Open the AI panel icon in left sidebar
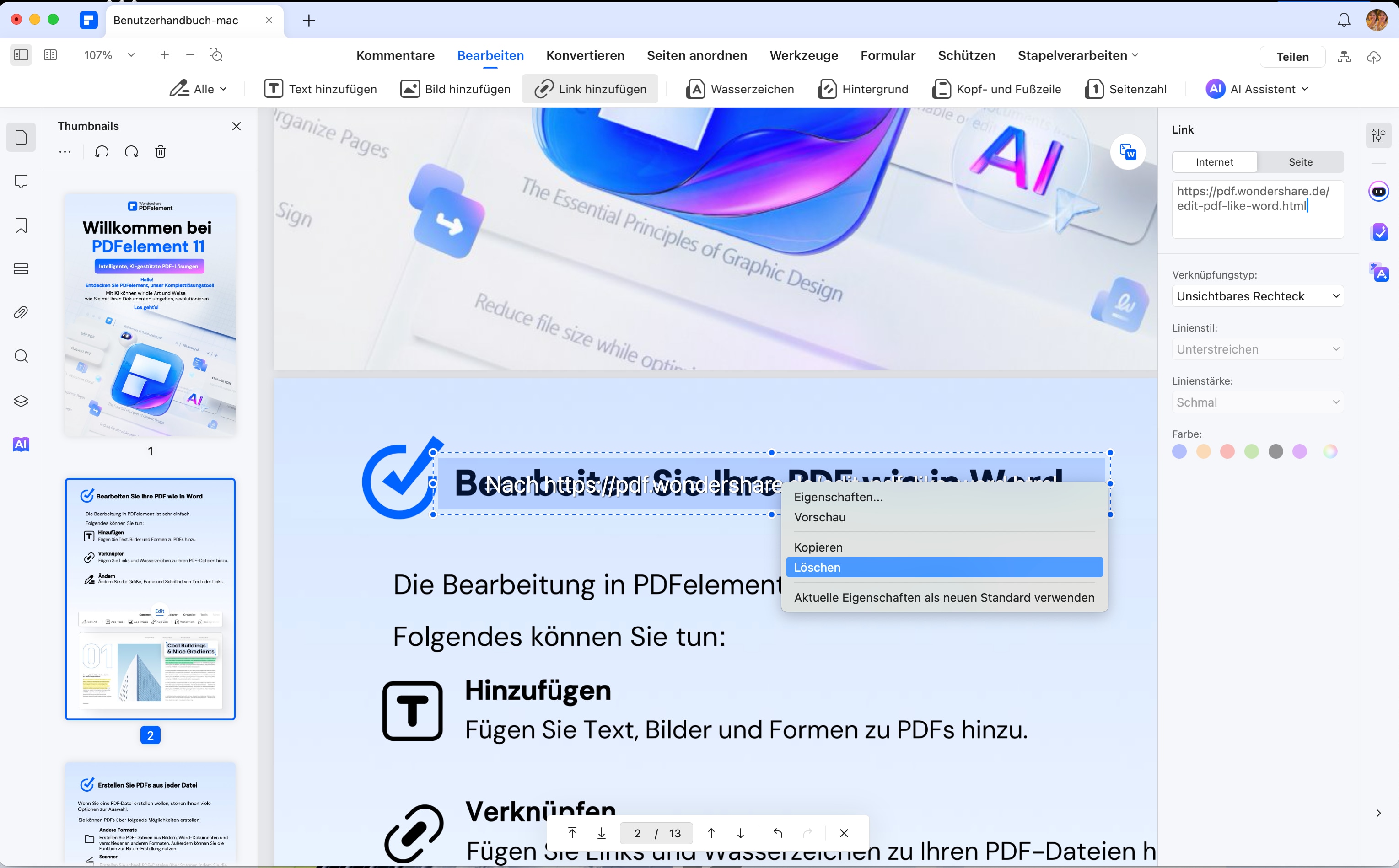The height and width of the screenshot is (868, 1399). tap(21, 445)
